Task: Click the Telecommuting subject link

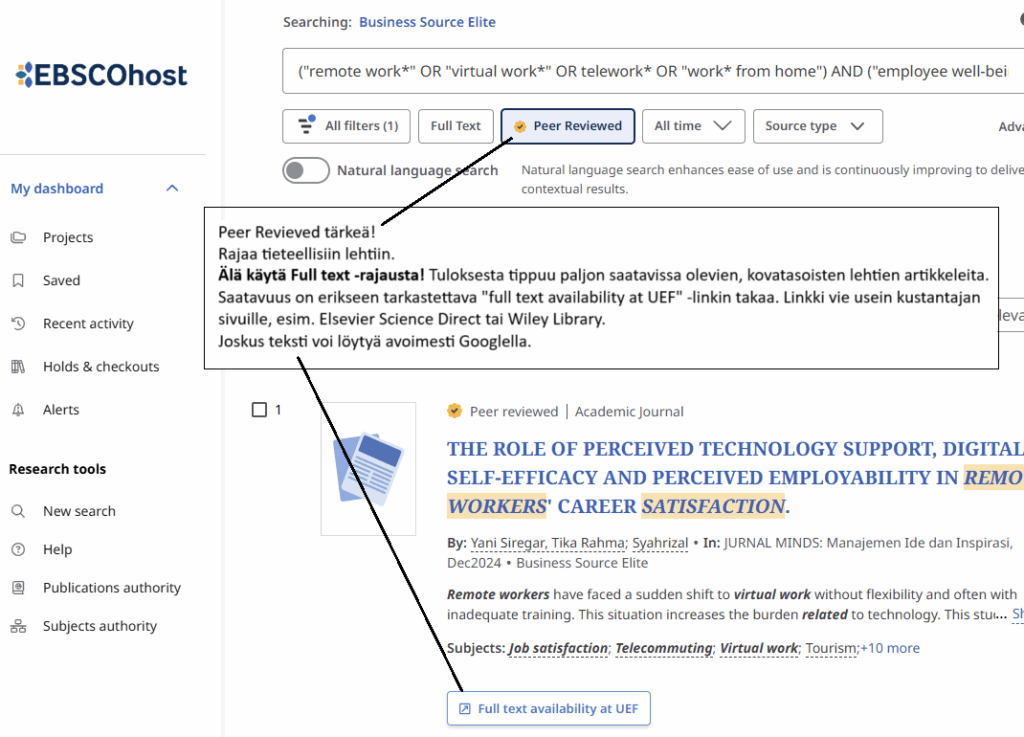Action: [664, 648]
